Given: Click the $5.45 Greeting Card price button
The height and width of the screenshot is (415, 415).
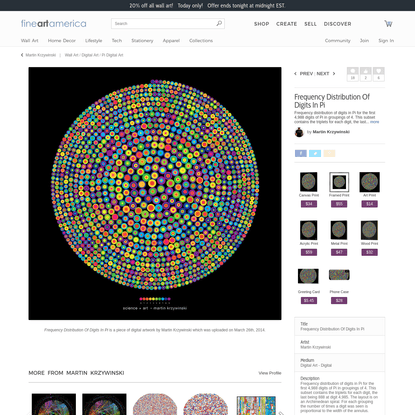Looking at the screenshot, I should [x=309, y=301].
